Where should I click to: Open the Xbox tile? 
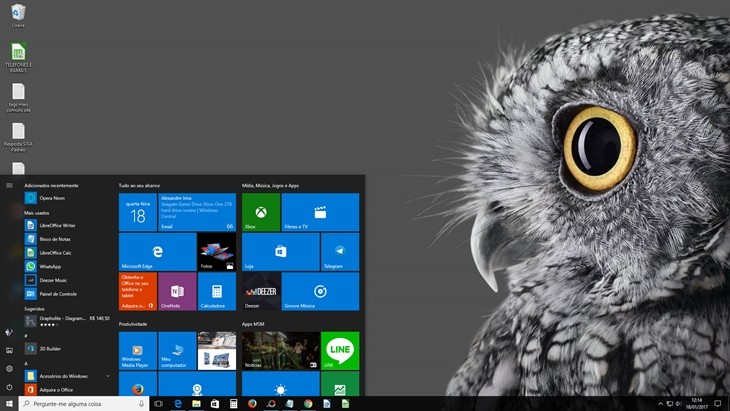261,212
